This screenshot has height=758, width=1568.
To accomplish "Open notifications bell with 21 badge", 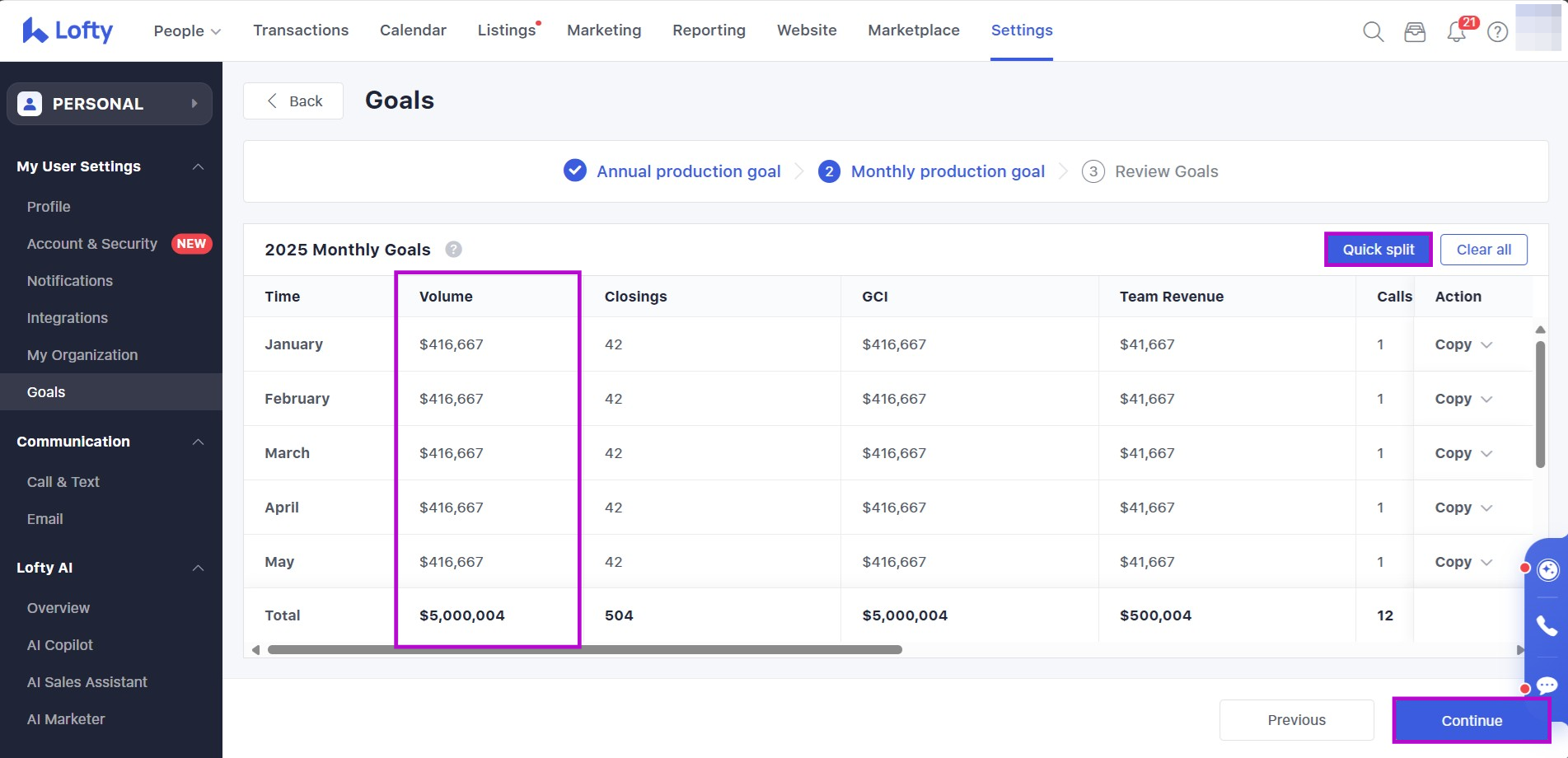I will point(1457,32).
